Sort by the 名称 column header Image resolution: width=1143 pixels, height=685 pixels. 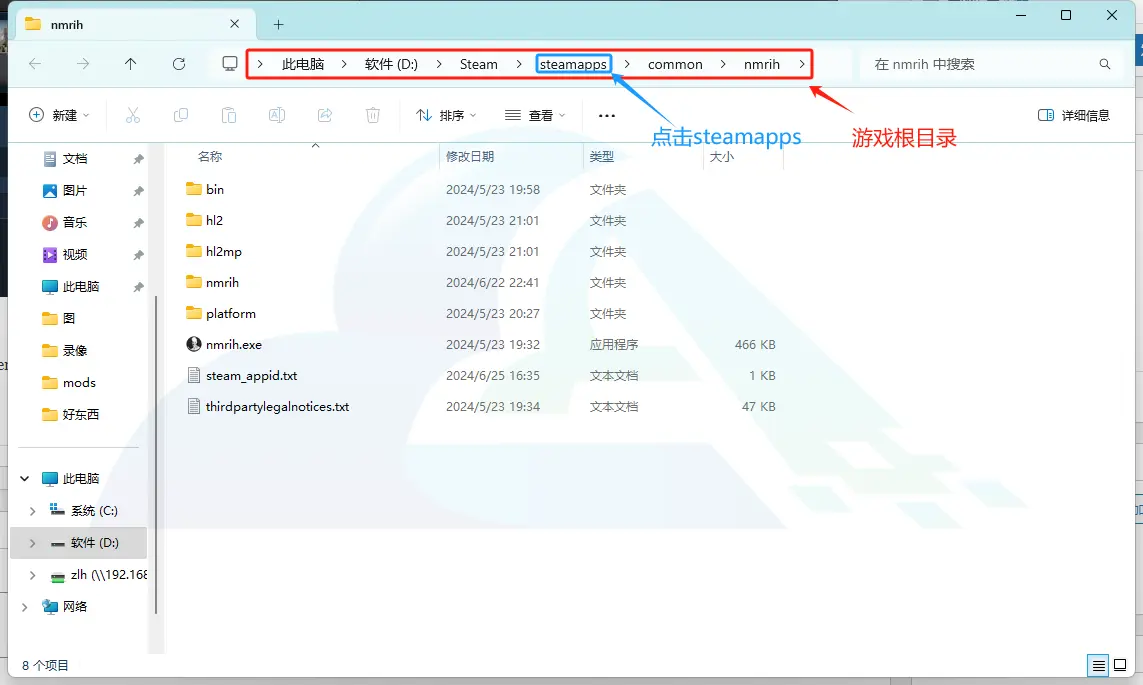coord(210,157)
